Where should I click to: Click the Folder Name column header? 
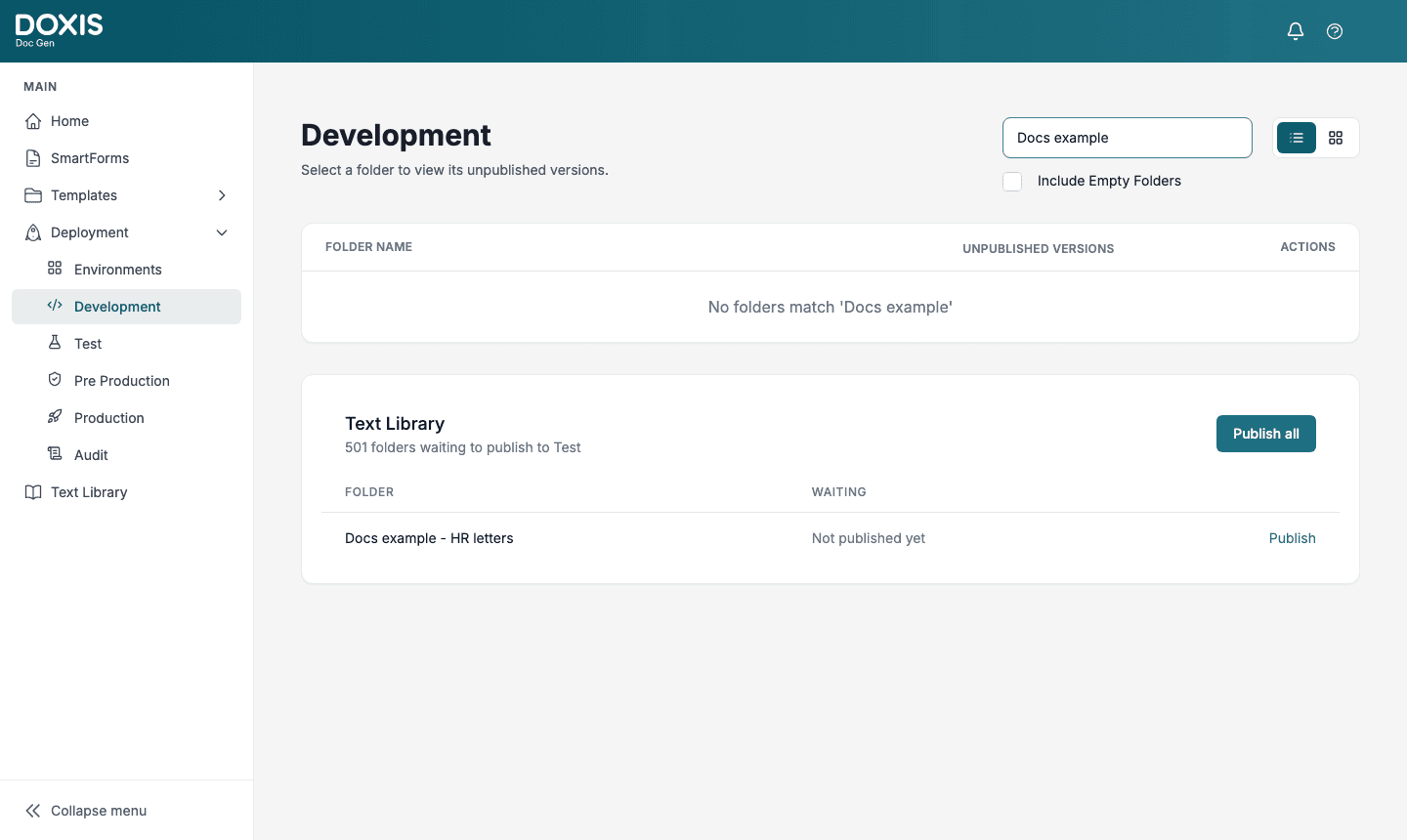[x=368, y=247]
